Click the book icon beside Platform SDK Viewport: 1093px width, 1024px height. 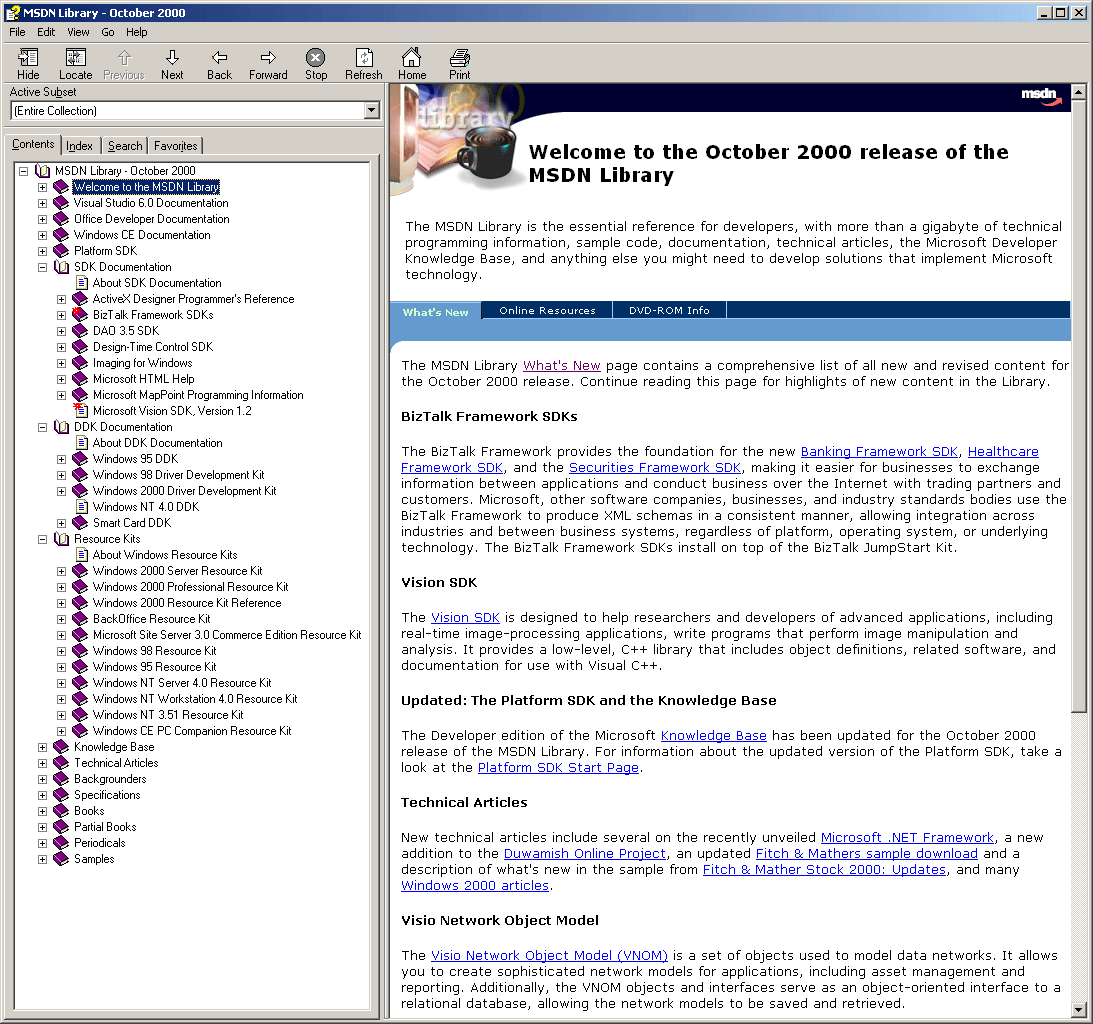click(x=61, y=251)
